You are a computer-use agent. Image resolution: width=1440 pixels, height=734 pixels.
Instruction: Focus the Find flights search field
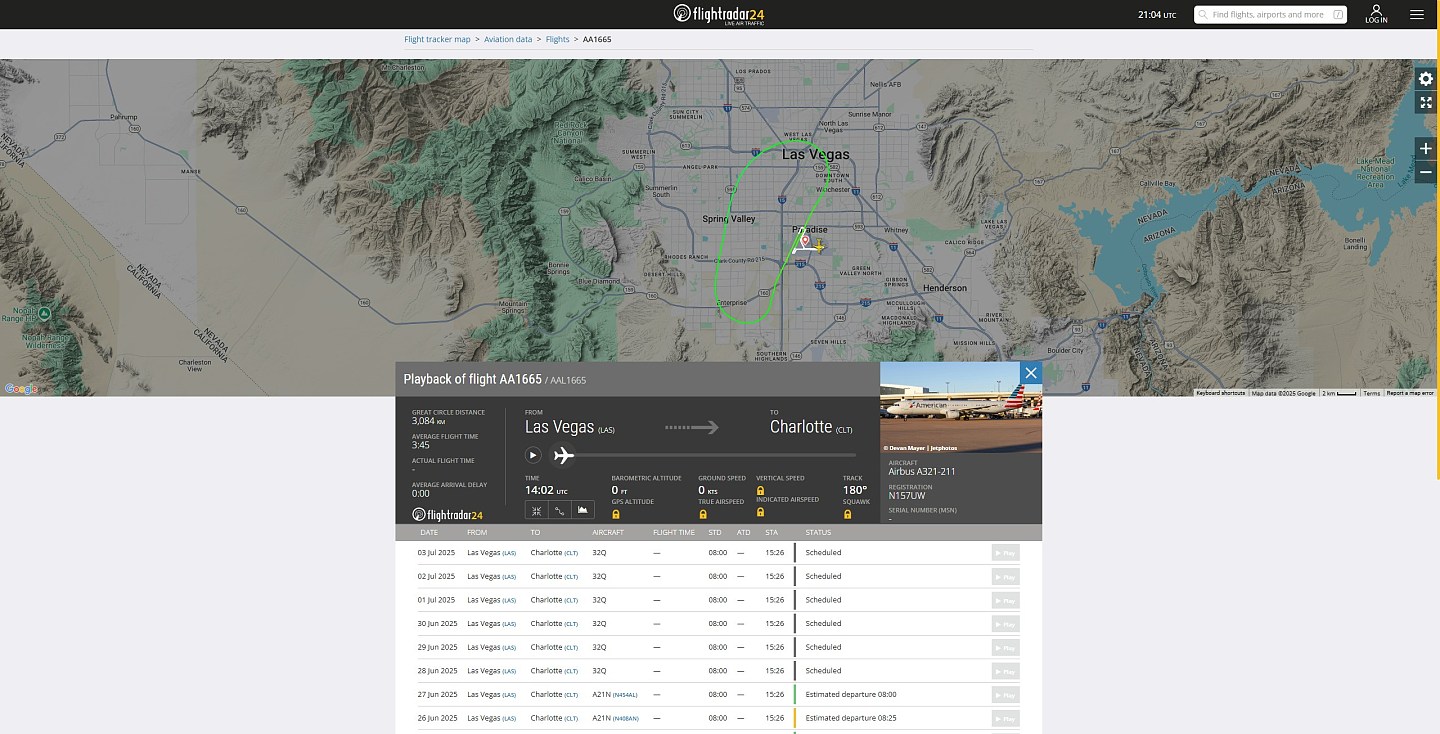[x=1270, y=15]
